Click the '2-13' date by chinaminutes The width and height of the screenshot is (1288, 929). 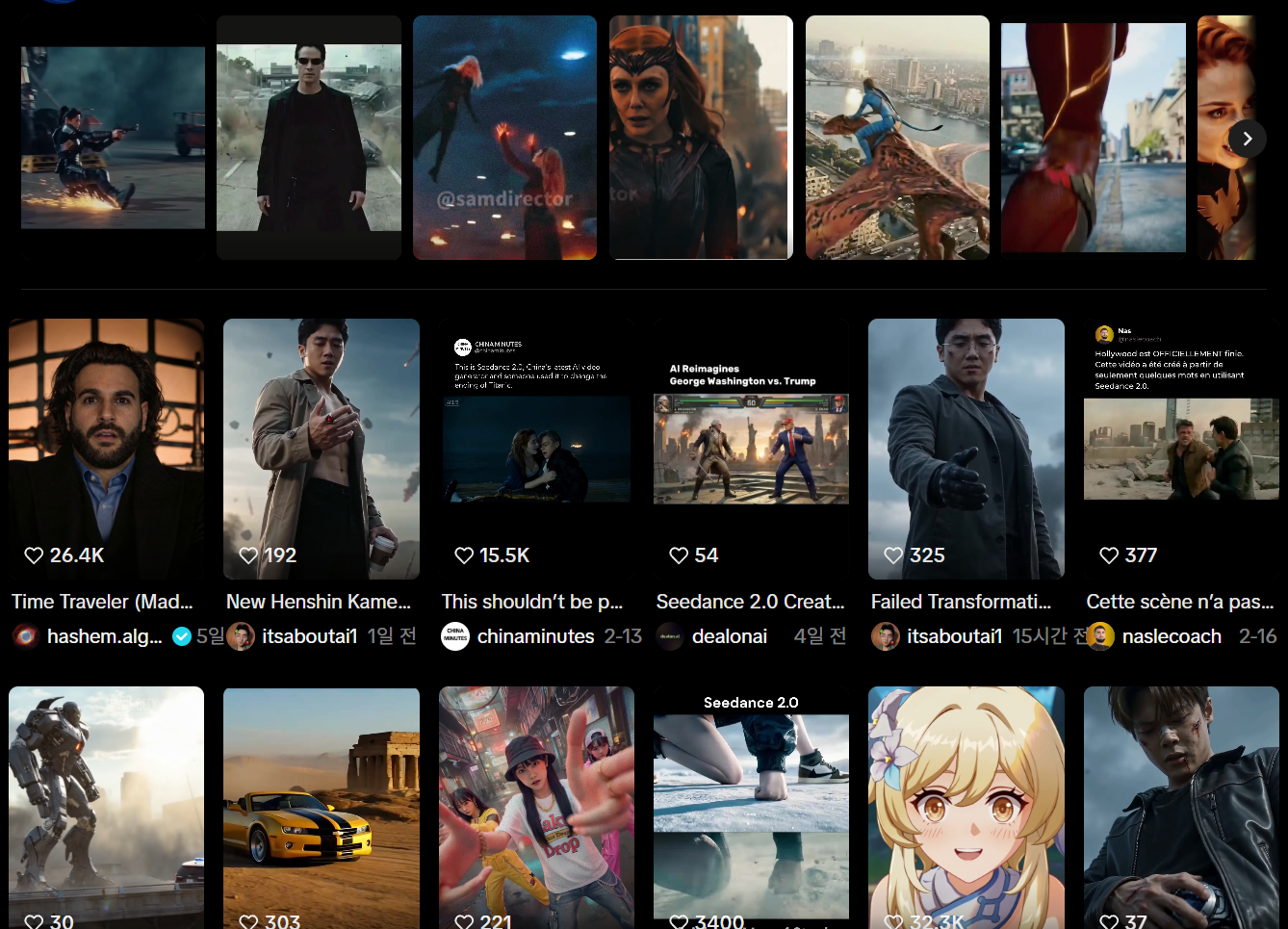(x=623, y=636)
